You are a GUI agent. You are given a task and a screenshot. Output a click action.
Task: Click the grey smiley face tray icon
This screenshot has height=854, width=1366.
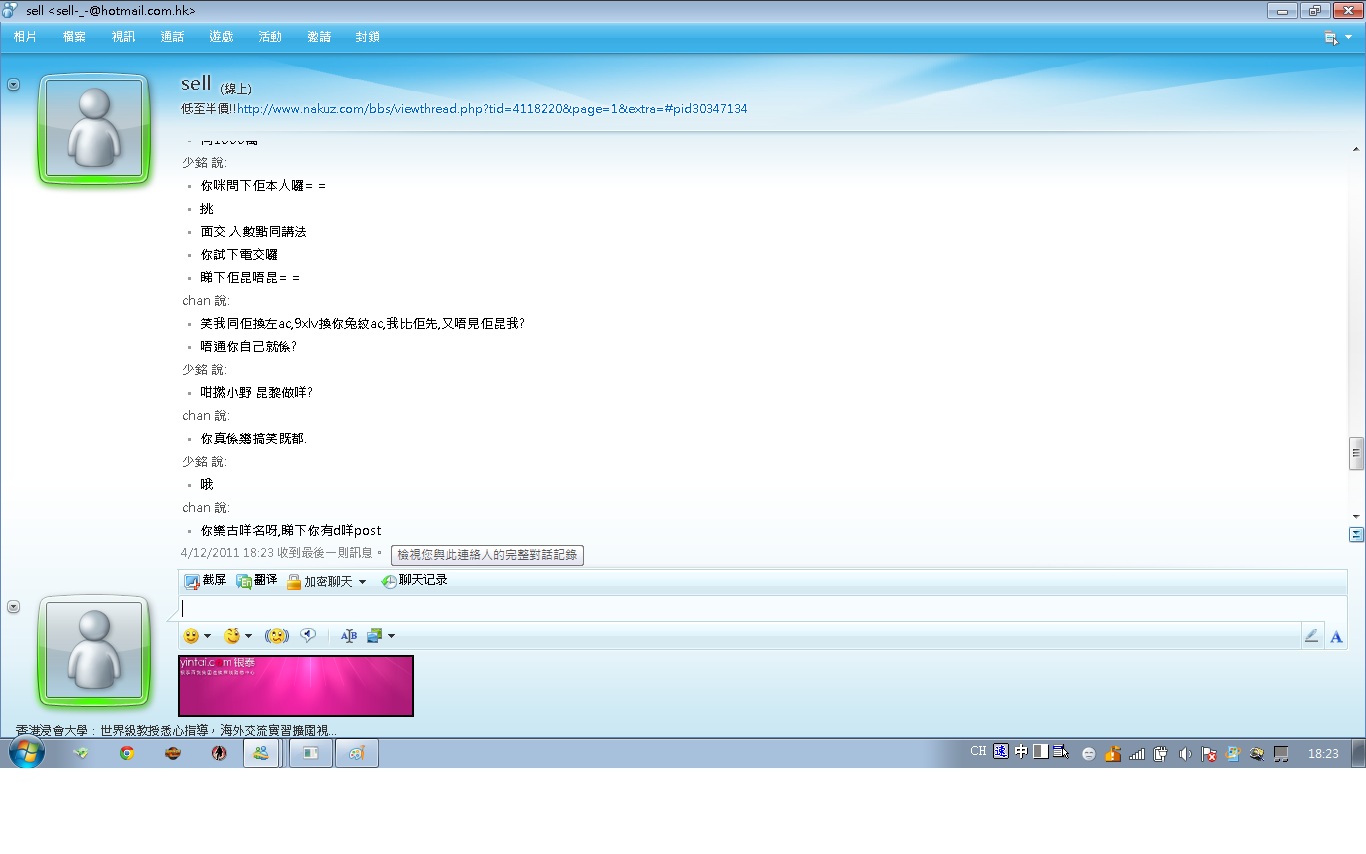pyautogui.click(x=1089, y=755)
